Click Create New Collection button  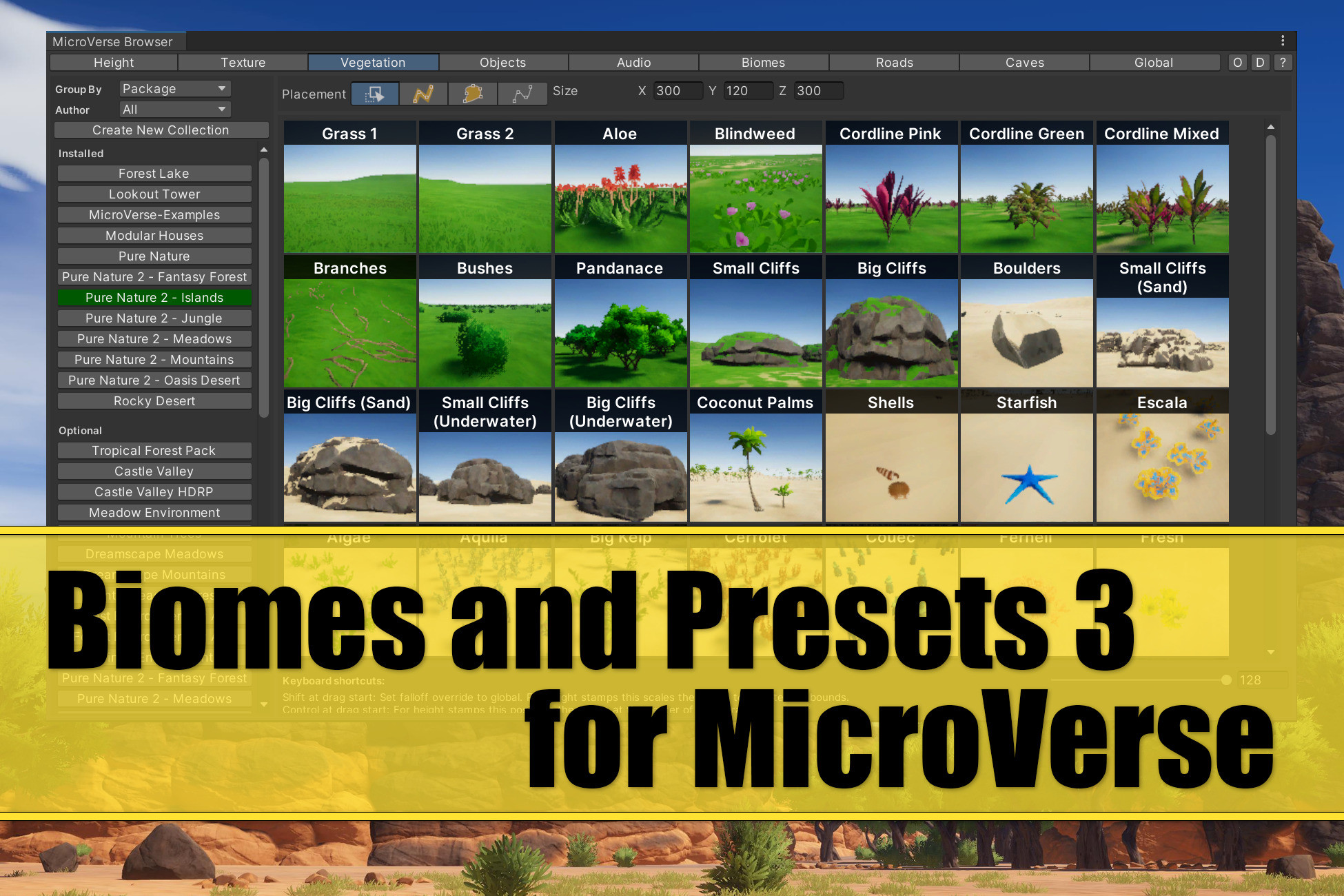click(x=161, y=130)
